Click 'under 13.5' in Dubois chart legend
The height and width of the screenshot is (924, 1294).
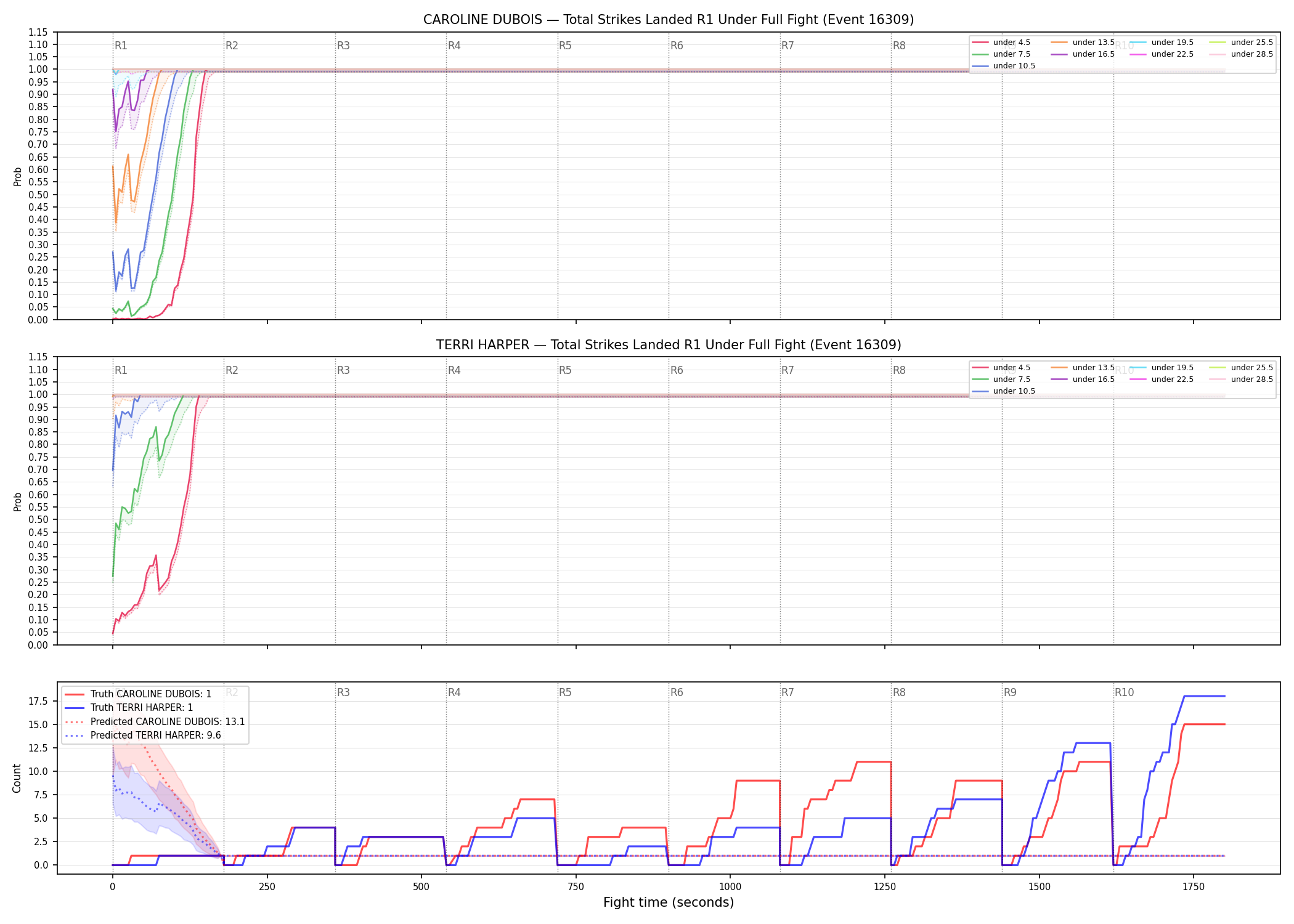[x=1094, y=43]
